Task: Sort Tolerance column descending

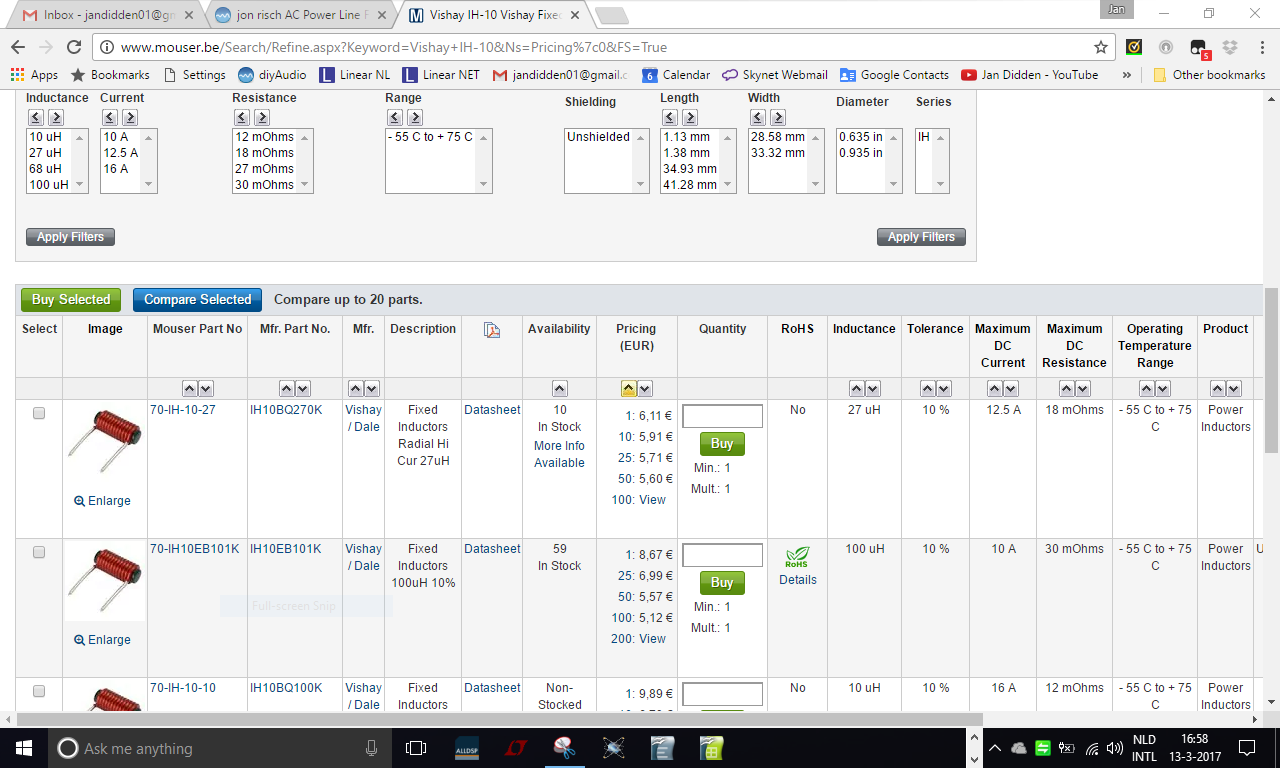Action: pos(944,389)
